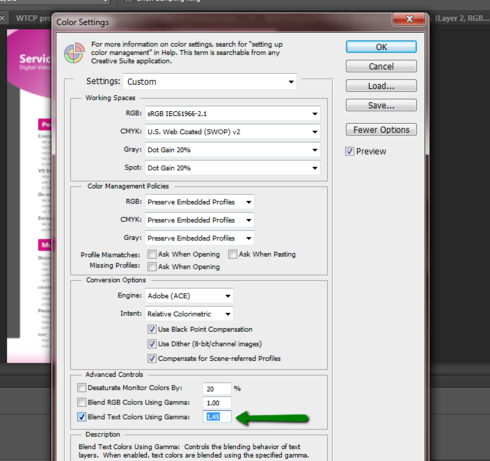The height and width of the screenshot is (461, 490).
Task: Click the color wheel icon in dialog
Action: (x=74, y=53)
